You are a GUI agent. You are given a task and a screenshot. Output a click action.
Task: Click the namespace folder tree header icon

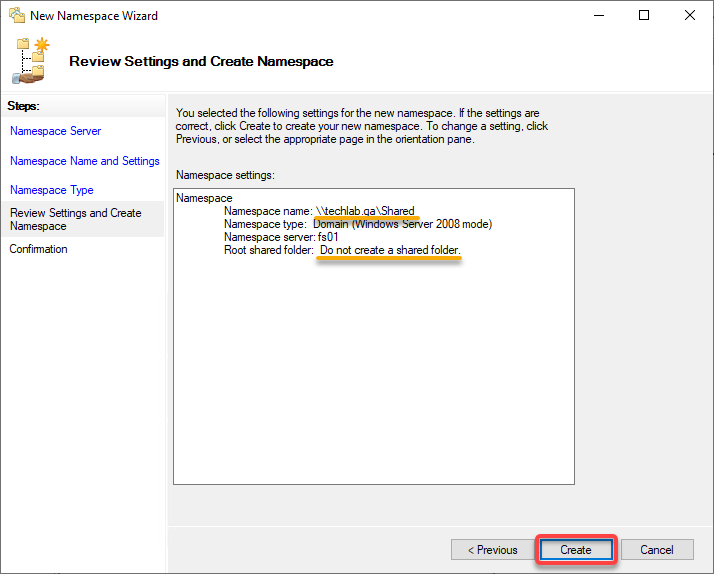point(31,61)
